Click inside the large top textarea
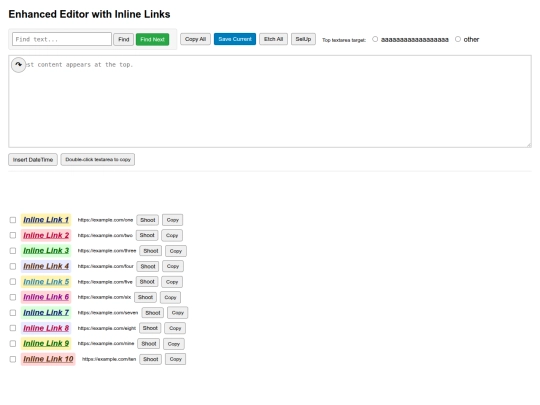Image resolution: width=540 pixels, height=405 pixels. pyautogui.click(x=270, y=102)
